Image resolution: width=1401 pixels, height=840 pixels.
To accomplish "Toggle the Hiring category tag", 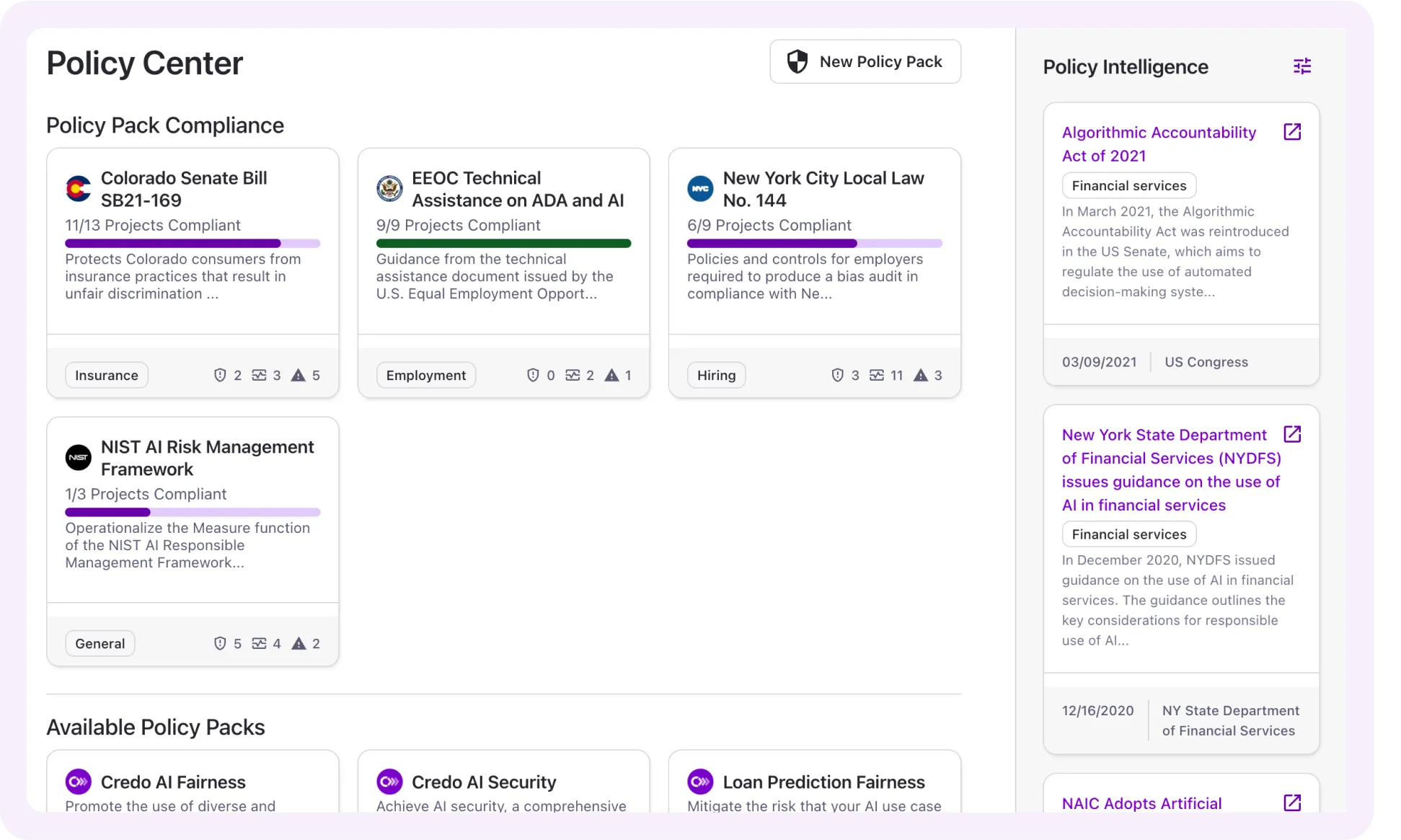I will coord(716,375).
